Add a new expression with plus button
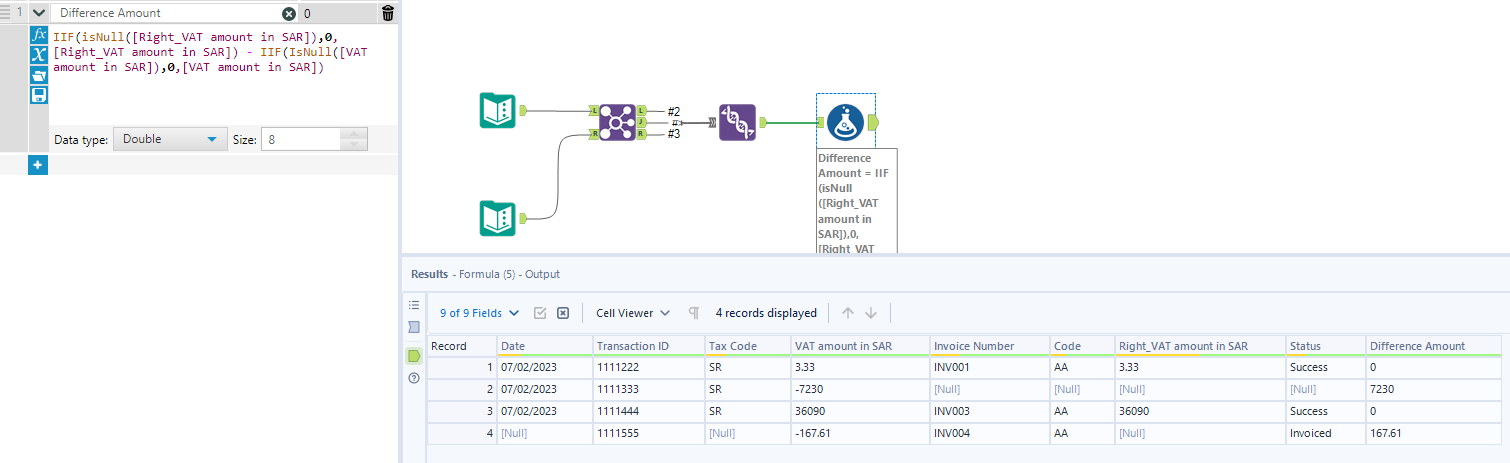This screenshot has height=463, width=1510. click(38, 165)
